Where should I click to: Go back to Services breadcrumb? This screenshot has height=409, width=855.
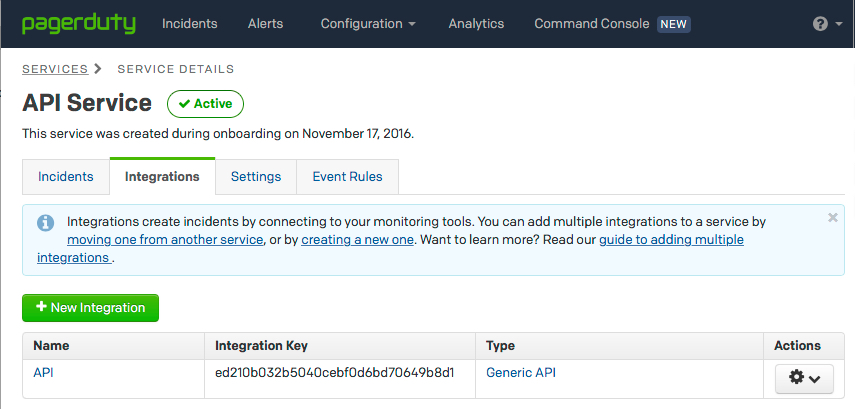55,69
